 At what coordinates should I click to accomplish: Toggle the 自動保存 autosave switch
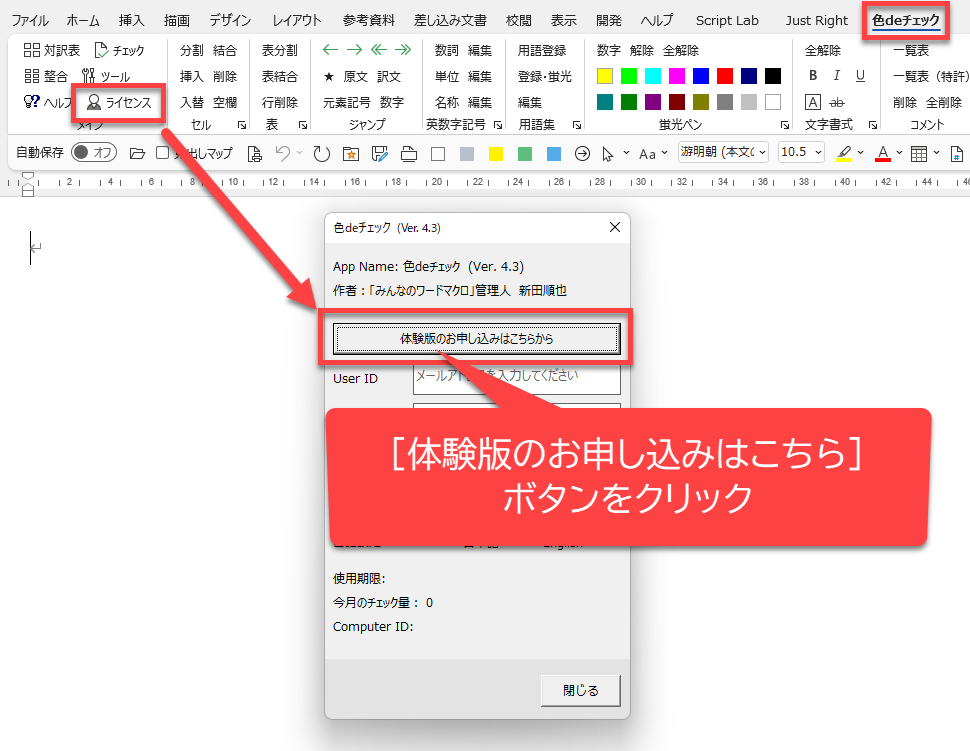coord(93,153)
